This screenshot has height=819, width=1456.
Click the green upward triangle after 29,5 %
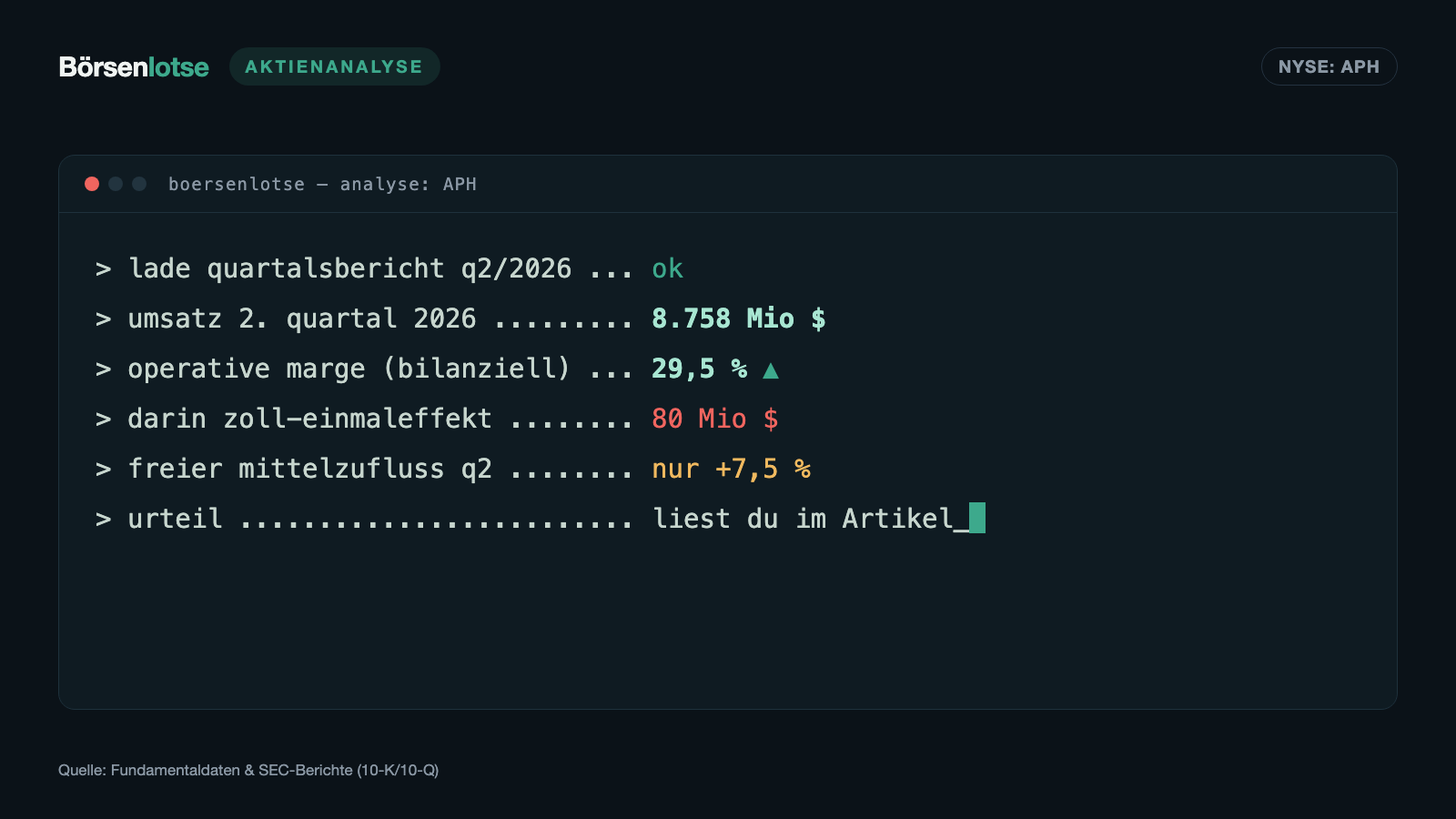pos(771,369)
